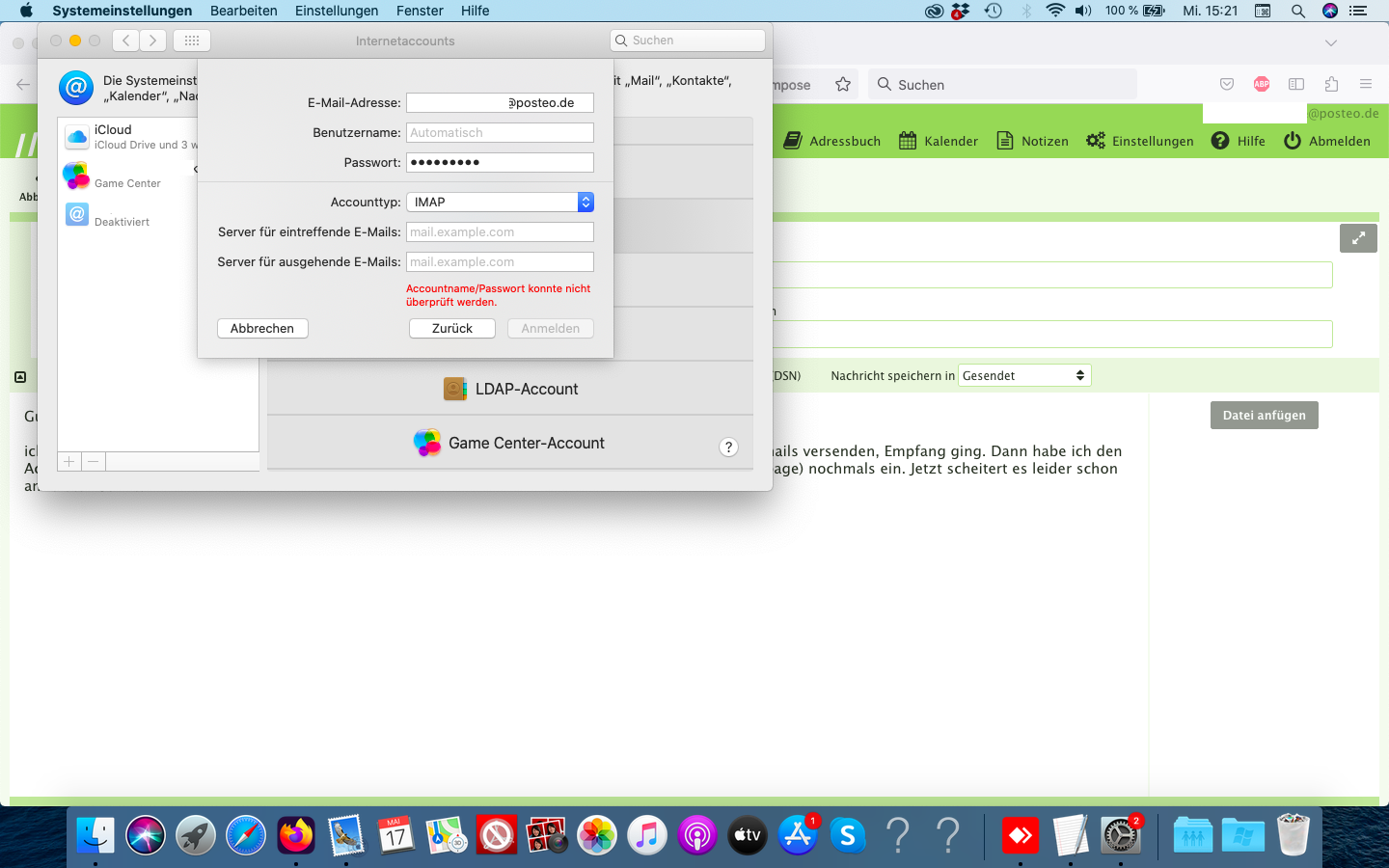1389x868 pixels.
Task: Click the Bluetooth icon in menu bar
Action: 1026,11
